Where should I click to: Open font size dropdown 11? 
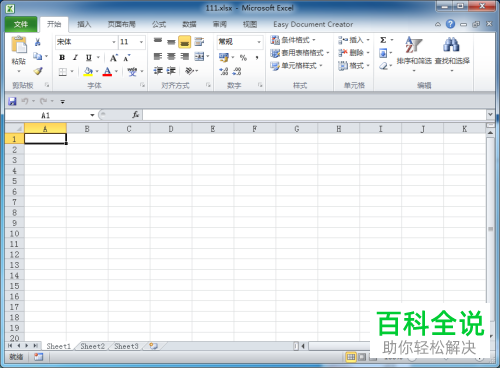141,42
